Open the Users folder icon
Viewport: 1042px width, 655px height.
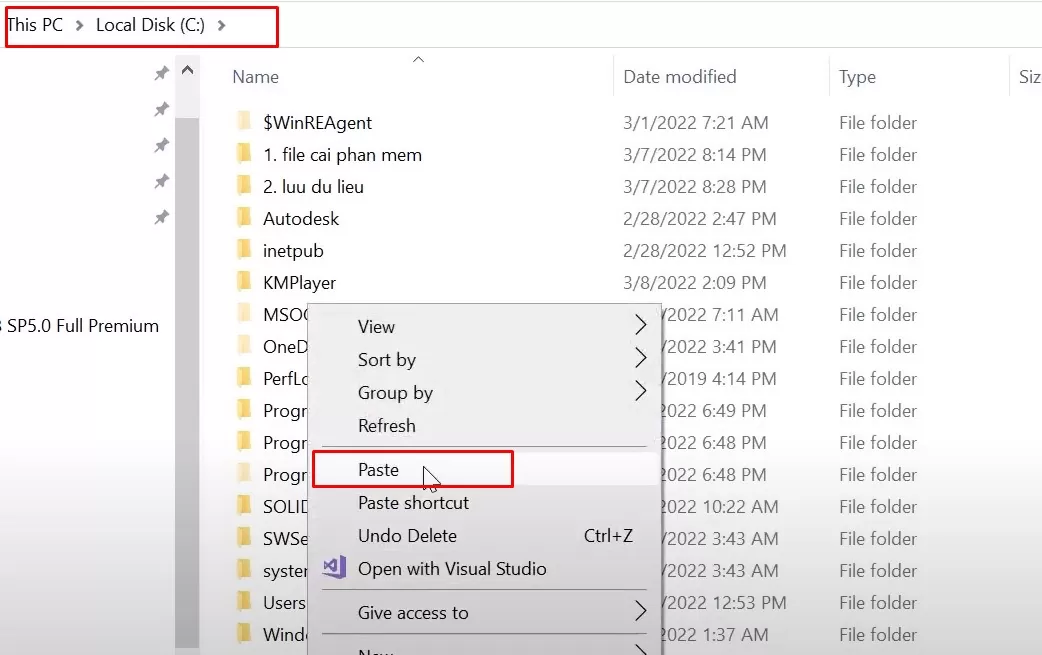coord(245,602)
